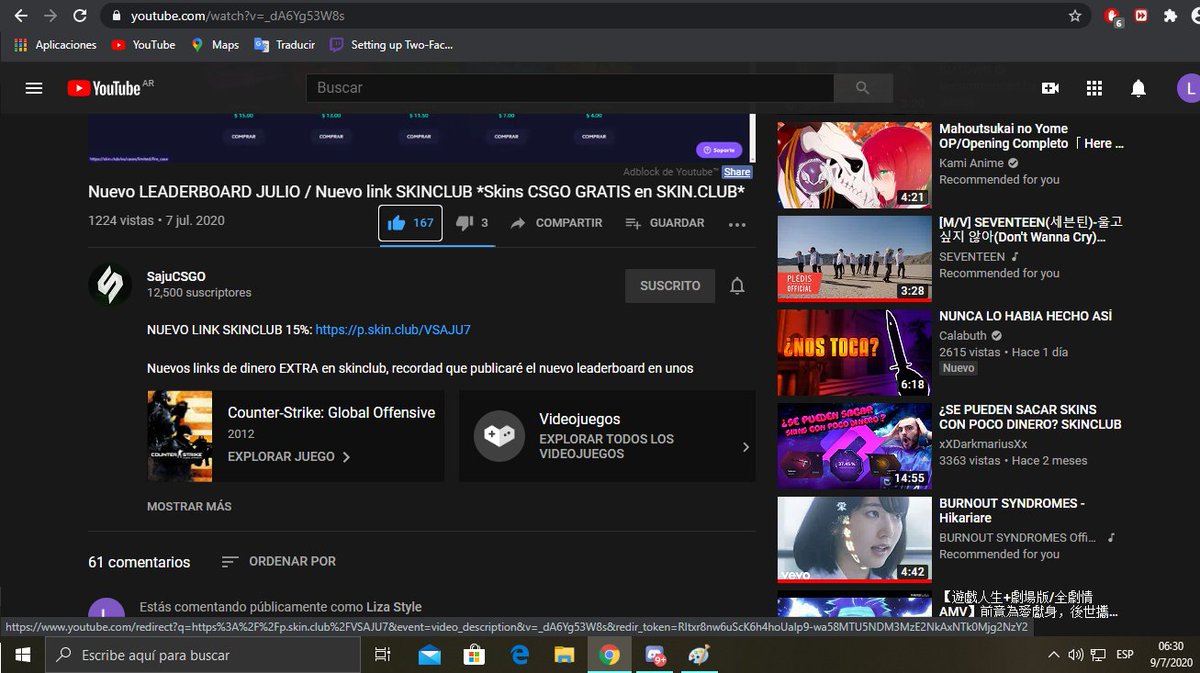This screenshot has width=1200, height=673.
Task: Click the Adblock Share link
Action: [x=737, y=172]
